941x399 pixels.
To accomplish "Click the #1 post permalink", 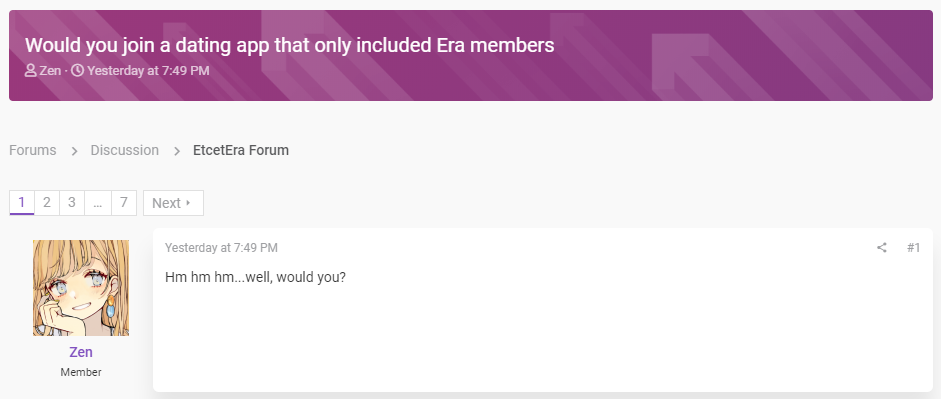I will click(913, 247).
